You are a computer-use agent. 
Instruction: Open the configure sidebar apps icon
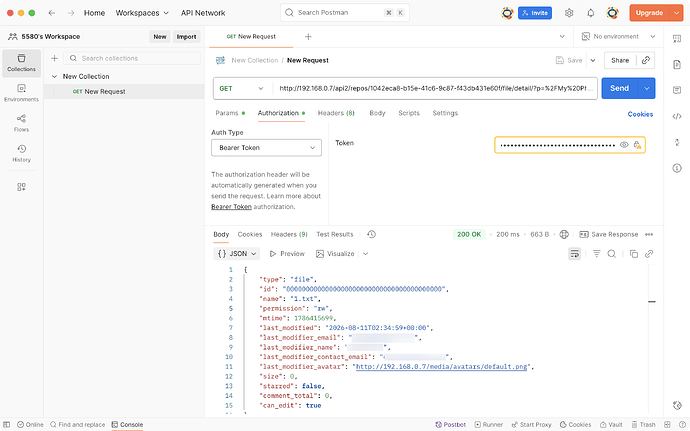coord(21,187)
